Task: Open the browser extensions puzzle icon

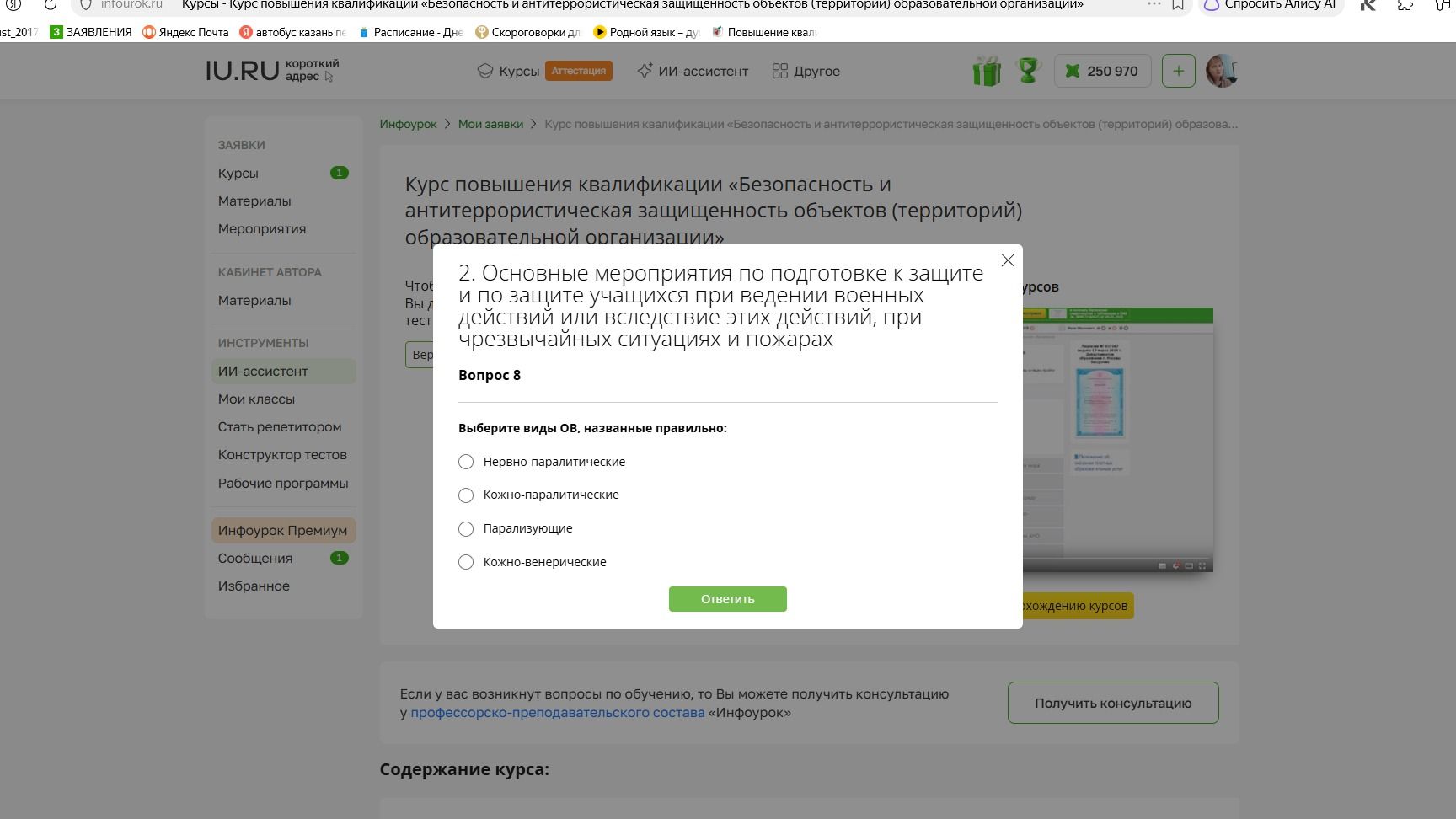Action: tap(1405, 4)
